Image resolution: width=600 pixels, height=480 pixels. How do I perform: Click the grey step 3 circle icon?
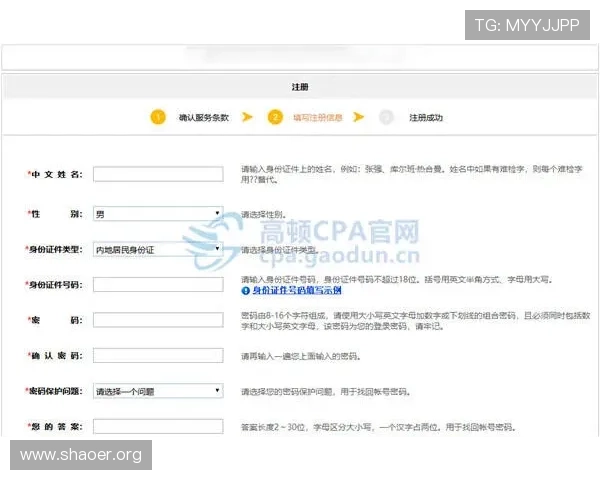point(386,117)
